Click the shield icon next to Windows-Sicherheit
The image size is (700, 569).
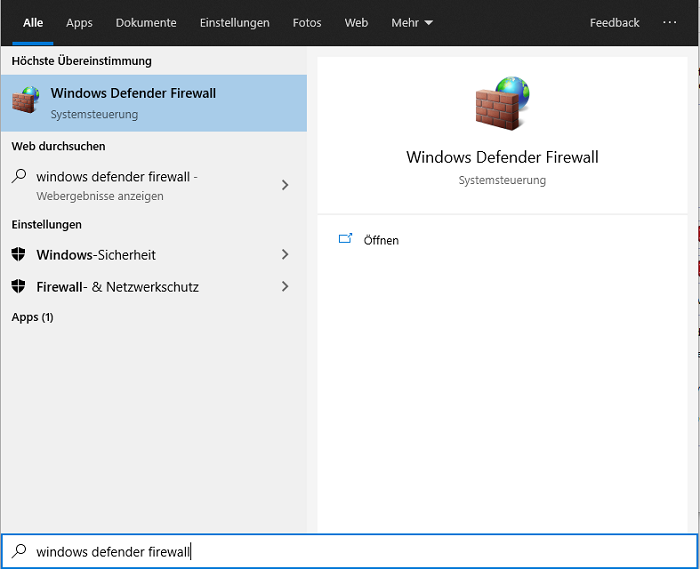[x=18, y=254]
